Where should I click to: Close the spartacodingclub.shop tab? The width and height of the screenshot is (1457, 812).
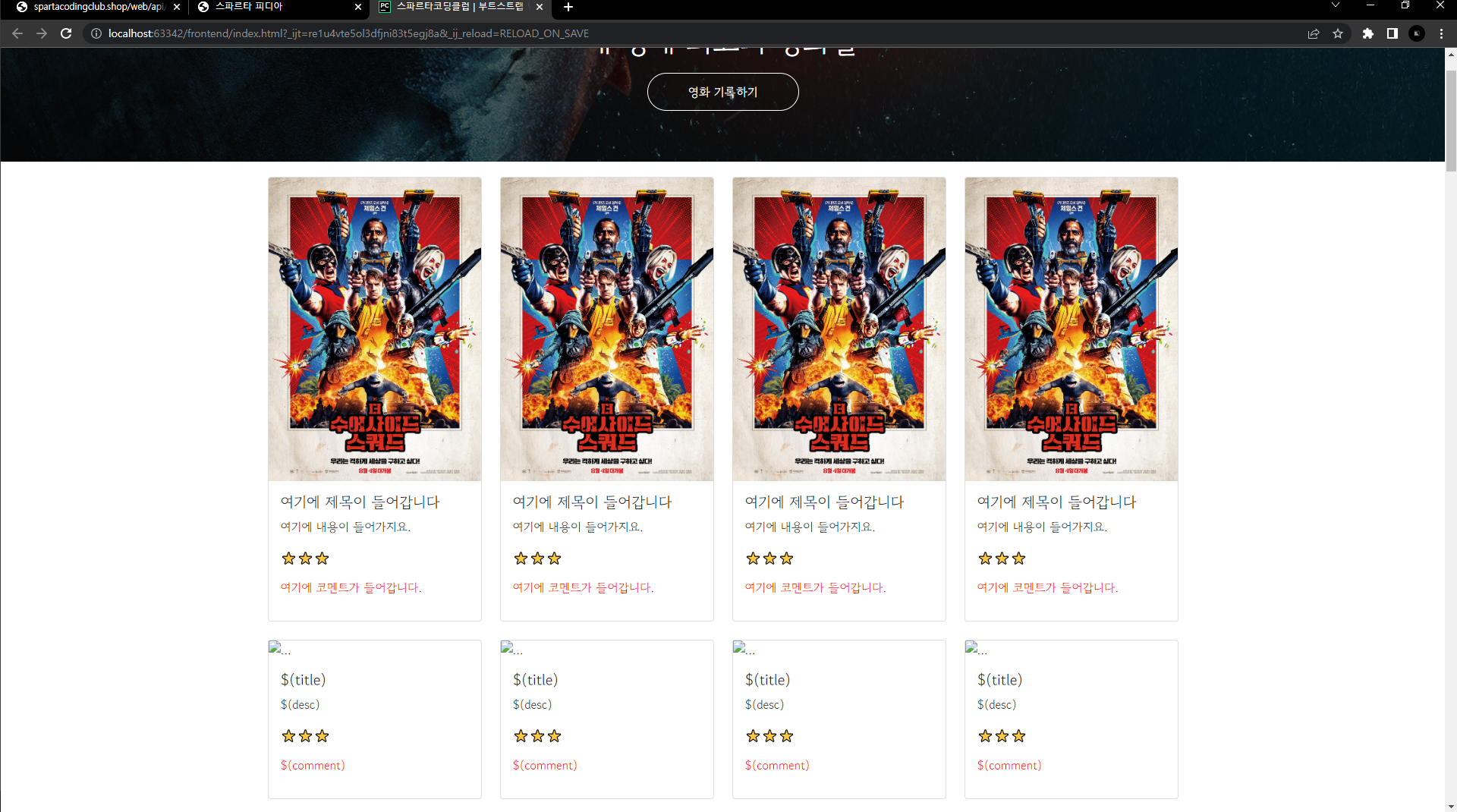point(177,7)
